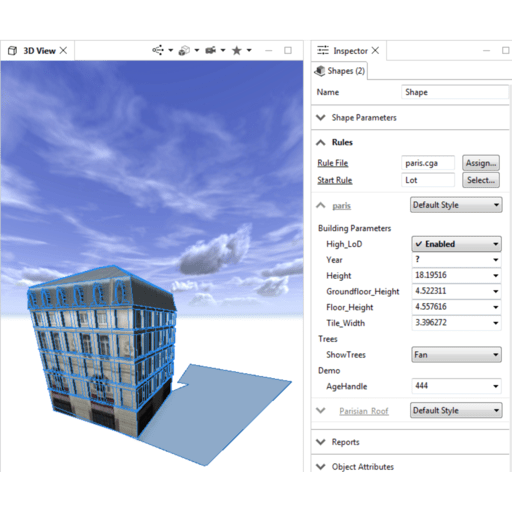
Task: Click the paris.cga rule file field
Action: [428, 163]
